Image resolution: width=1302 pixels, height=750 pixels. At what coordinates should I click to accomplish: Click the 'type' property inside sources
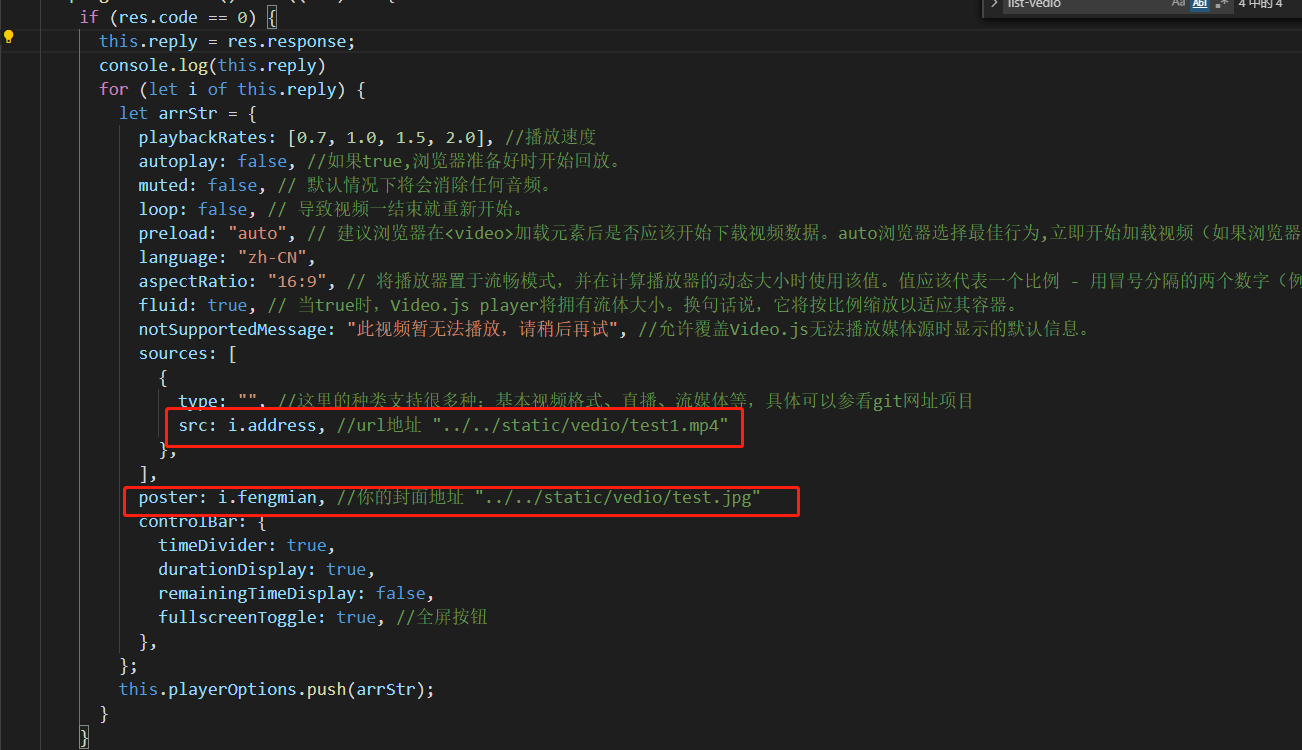[198, 401]
